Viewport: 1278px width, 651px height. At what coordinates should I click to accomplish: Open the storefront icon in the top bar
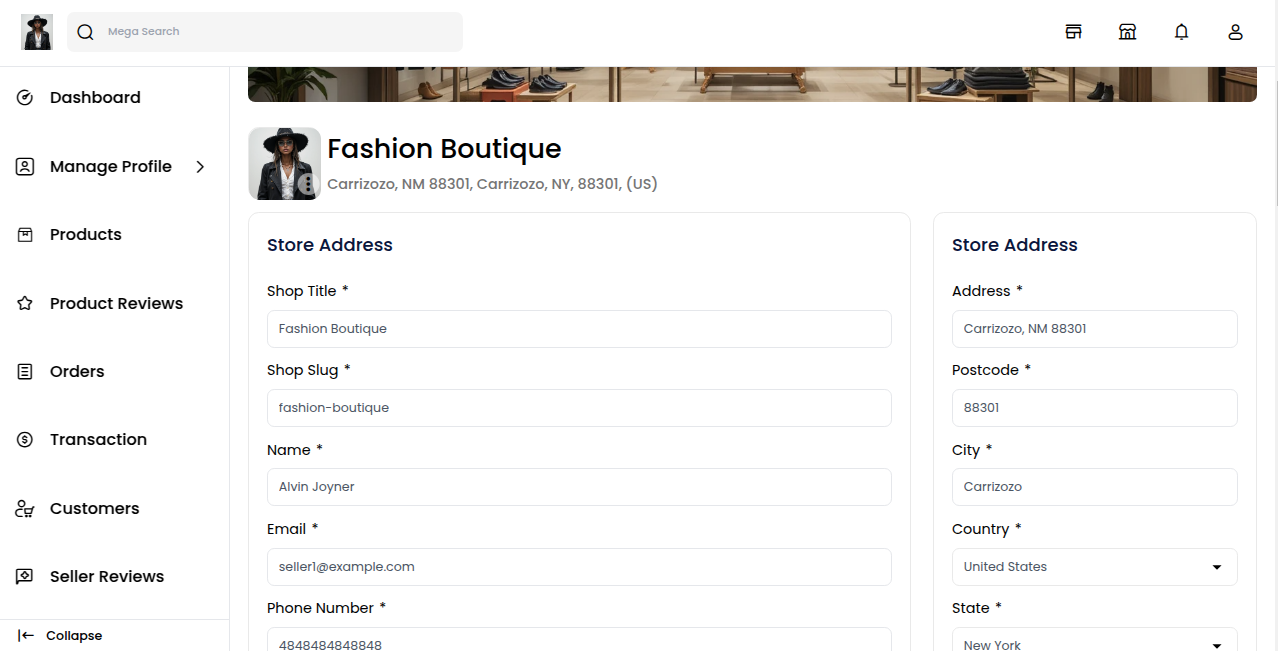(1073, 31)
